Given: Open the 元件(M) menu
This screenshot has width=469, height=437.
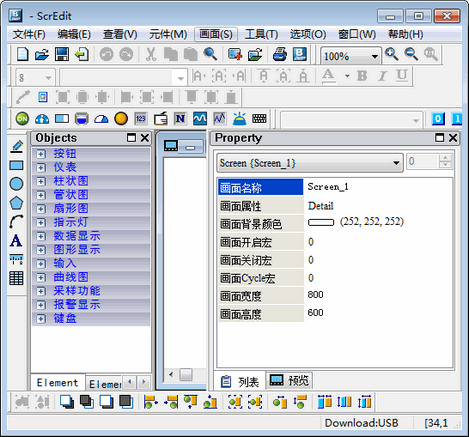Looking at the screenshot, I should click(x=168, y=34).
